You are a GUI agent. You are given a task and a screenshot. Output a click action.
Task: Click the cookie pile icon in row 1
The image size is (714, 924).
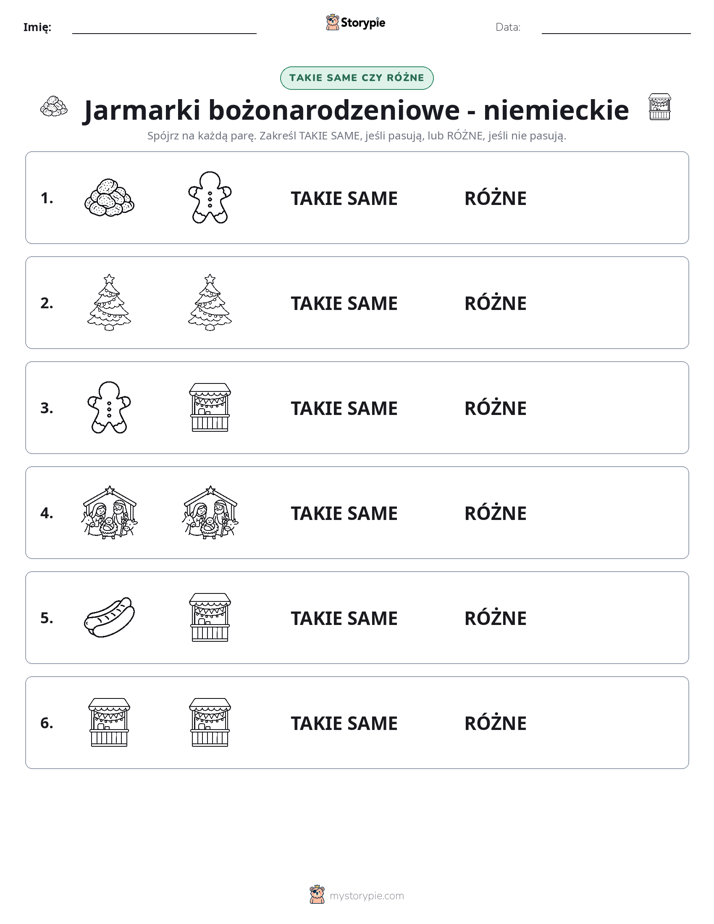coord(109,197)
